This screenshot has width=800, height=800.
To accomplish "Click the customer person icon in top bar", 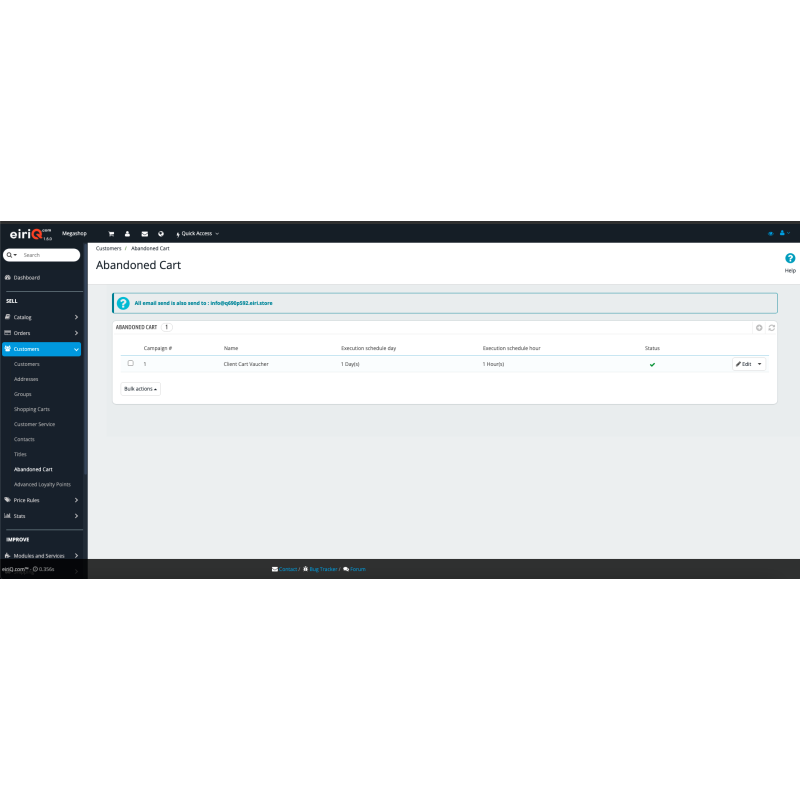I will pos(127,233).
